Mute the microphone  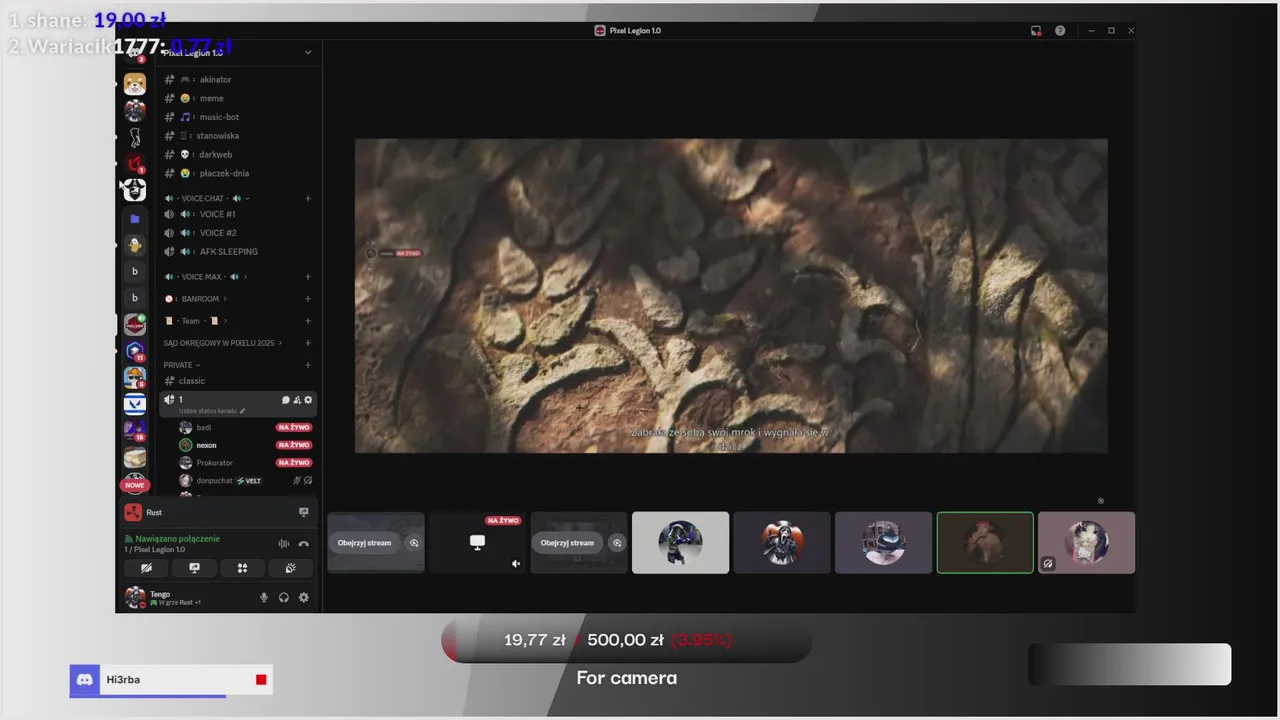pyautogui.click(x=264, y=598)
